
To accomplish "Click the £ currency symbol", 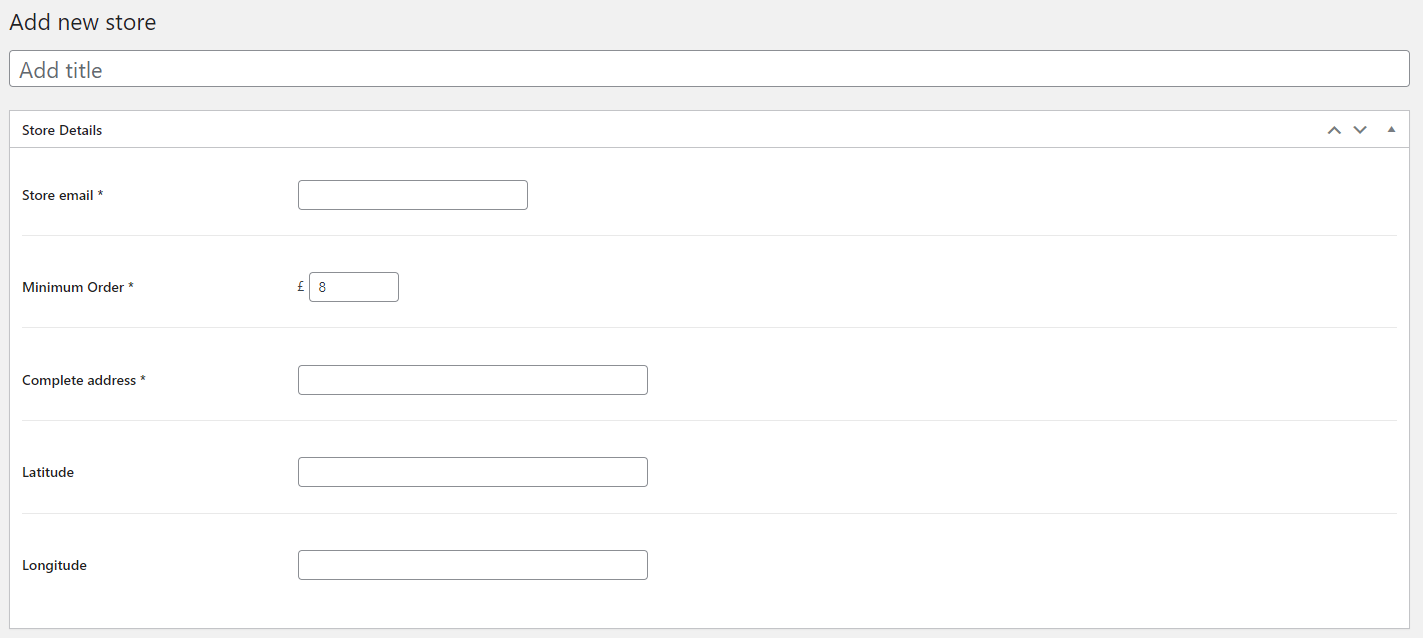I will pos(301,287).
